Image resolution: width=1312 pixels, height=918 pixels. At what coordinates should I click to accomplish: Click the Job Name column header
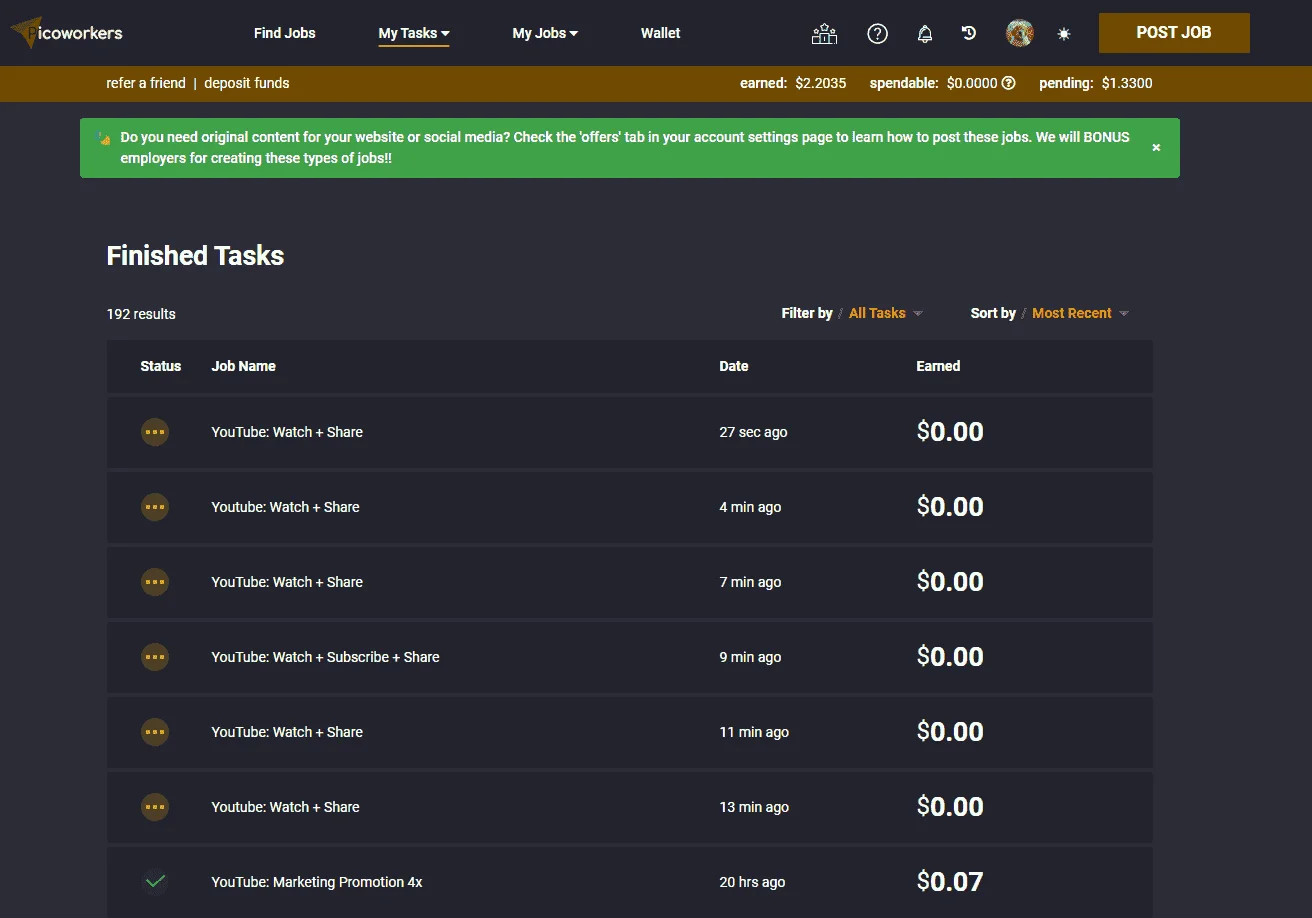pos(243,366)
